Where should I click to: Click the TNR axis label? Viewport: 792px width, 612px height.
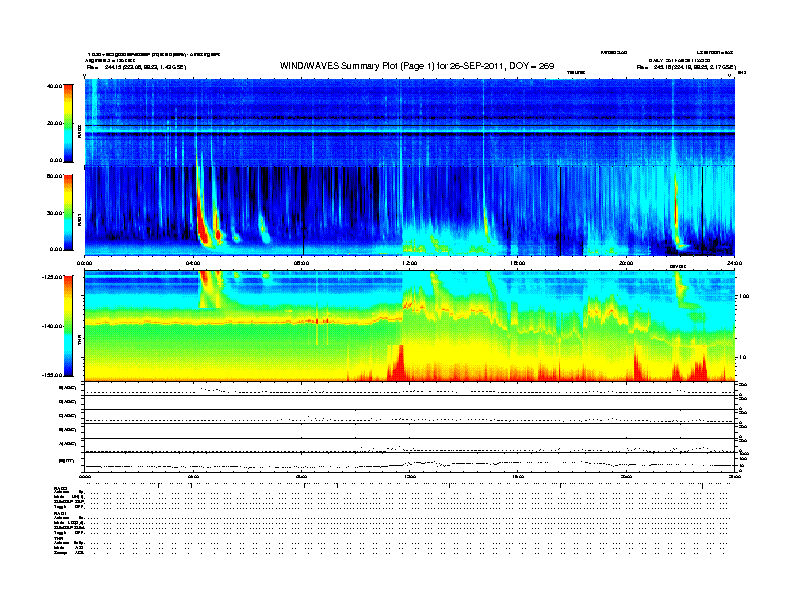79,342
